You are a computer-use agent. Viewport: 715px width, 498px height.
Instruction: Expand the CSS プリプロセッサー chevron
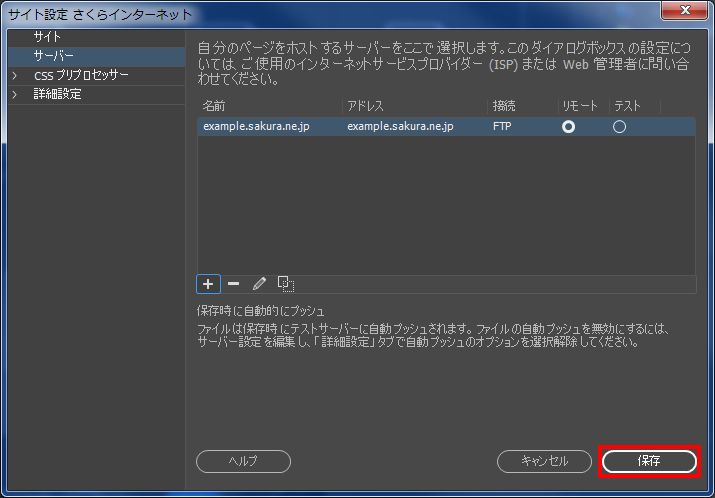pyautogui.click(x=14, y=76)
